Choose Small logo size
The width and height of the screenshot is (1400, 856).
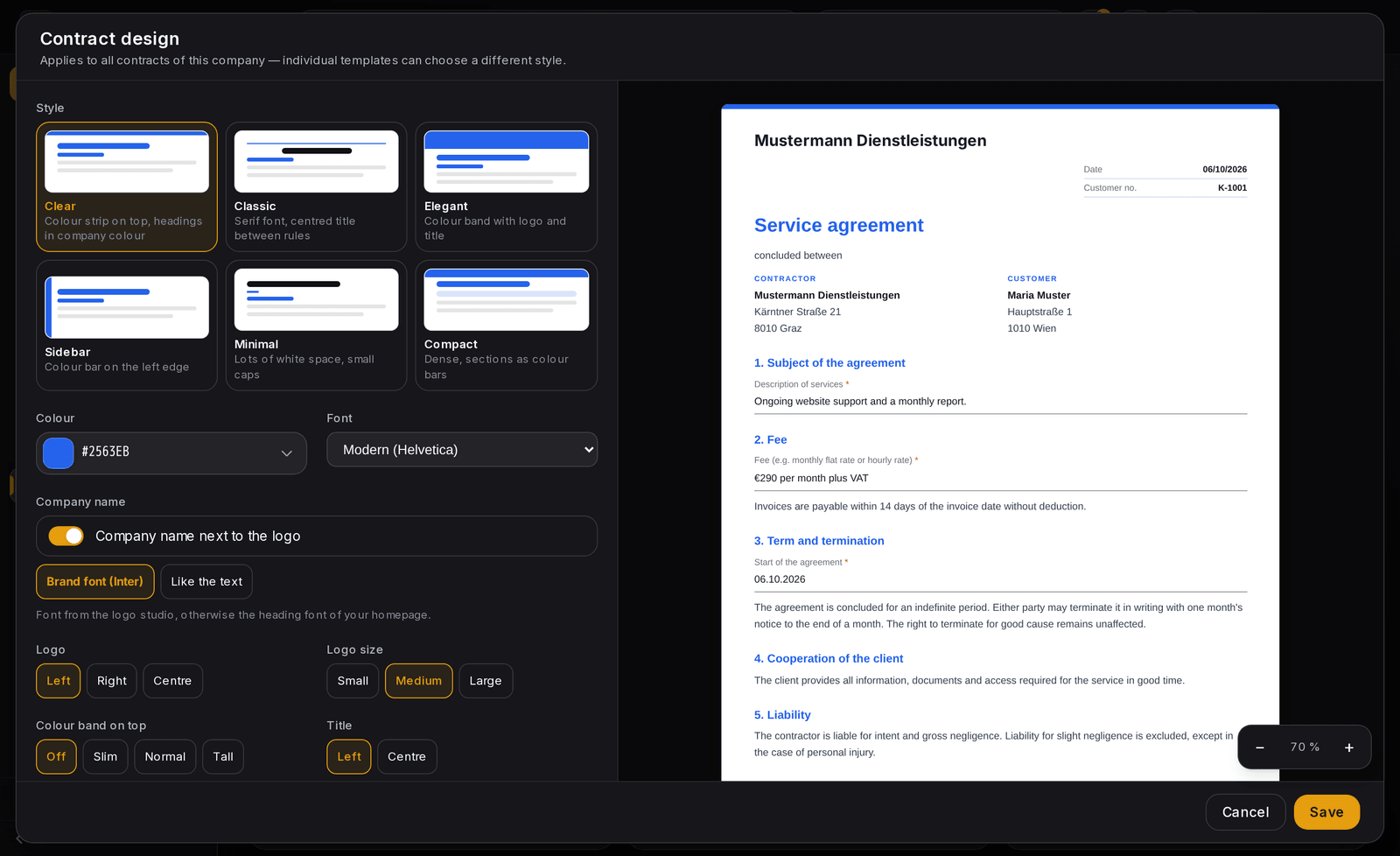point(353,681)
